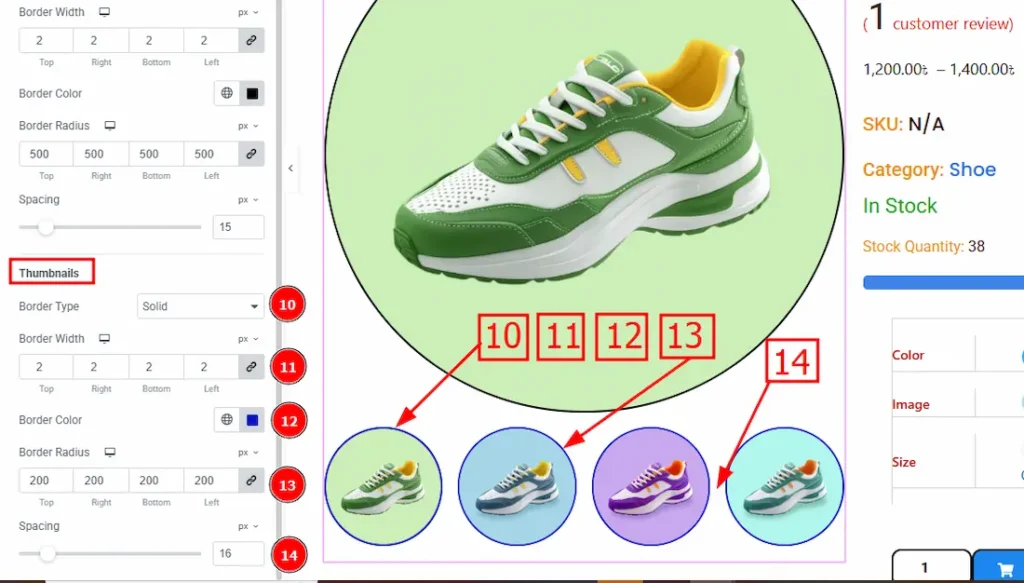Screen dimensions: 1024x583
Task: Open the Border Type dropdown showing Solid
Action: coord(200,306)
